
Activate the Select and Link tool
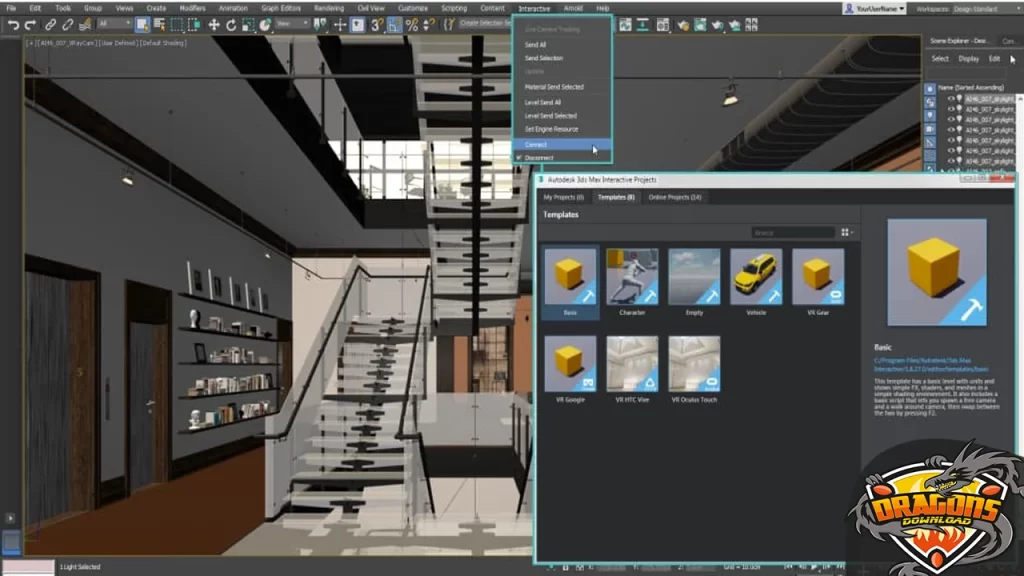(51, 24)
